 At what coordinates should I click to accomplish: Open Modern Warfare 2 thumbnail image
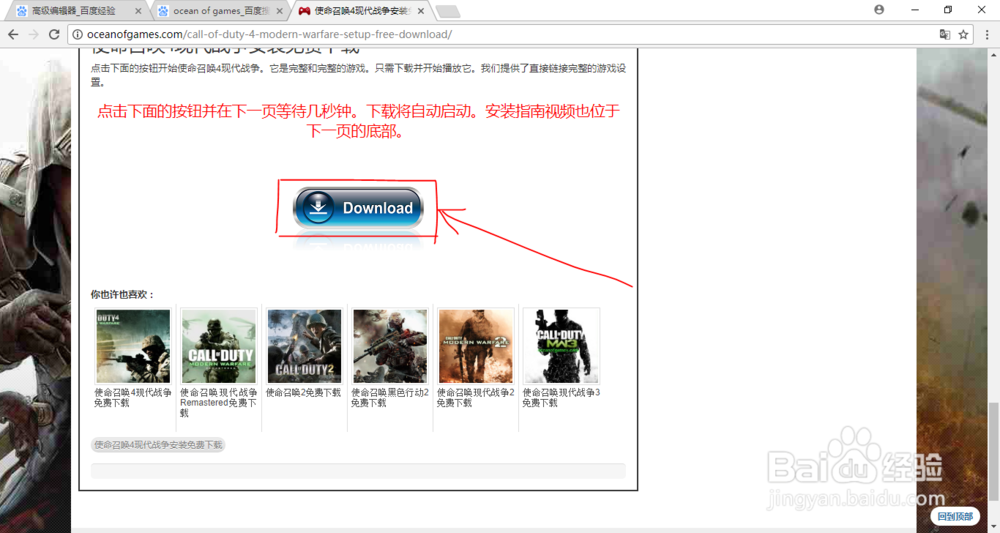[476, 346]
